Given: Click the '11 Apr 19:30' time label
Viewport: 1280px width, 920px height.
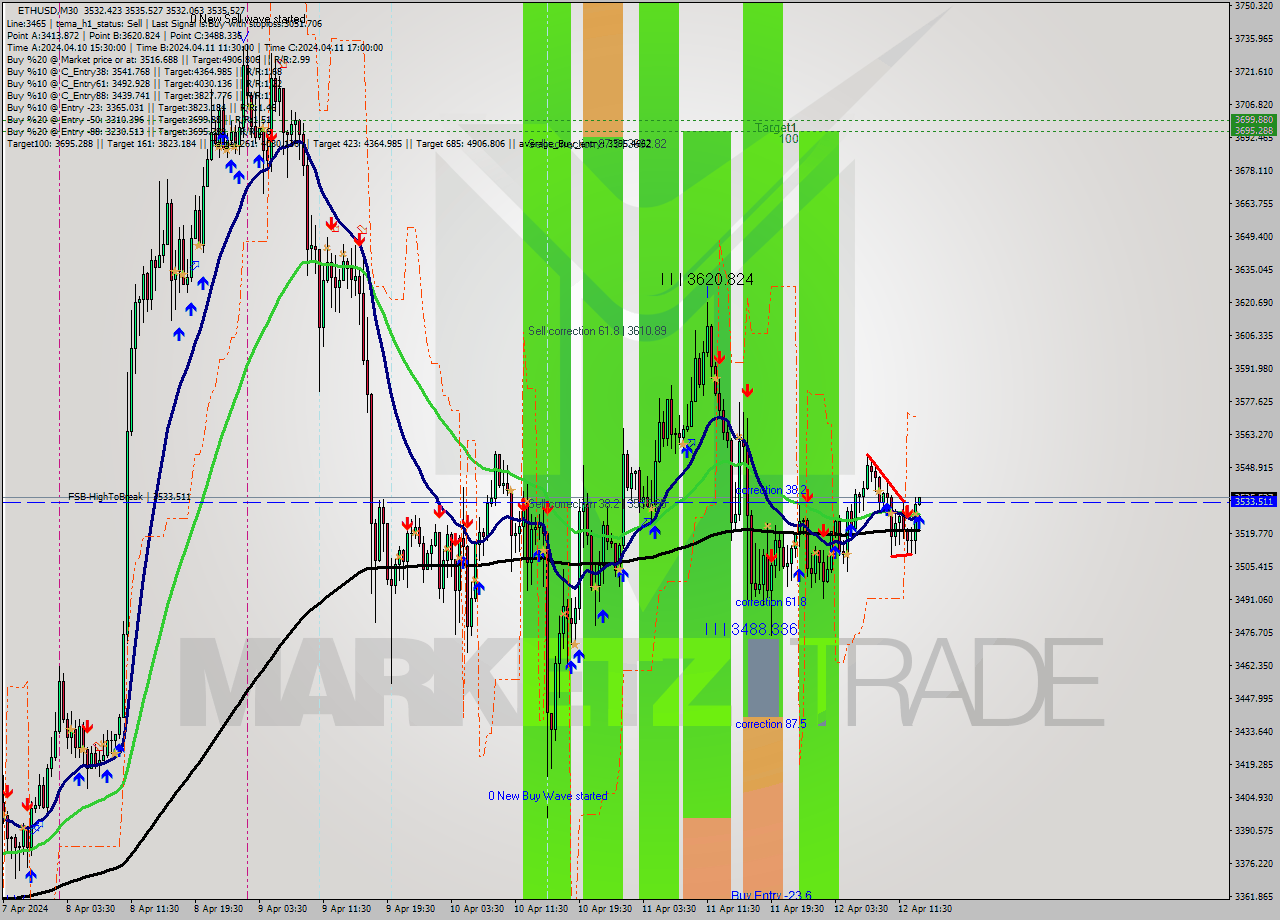Looking at the screenshot, I should (x=797, y=910).
